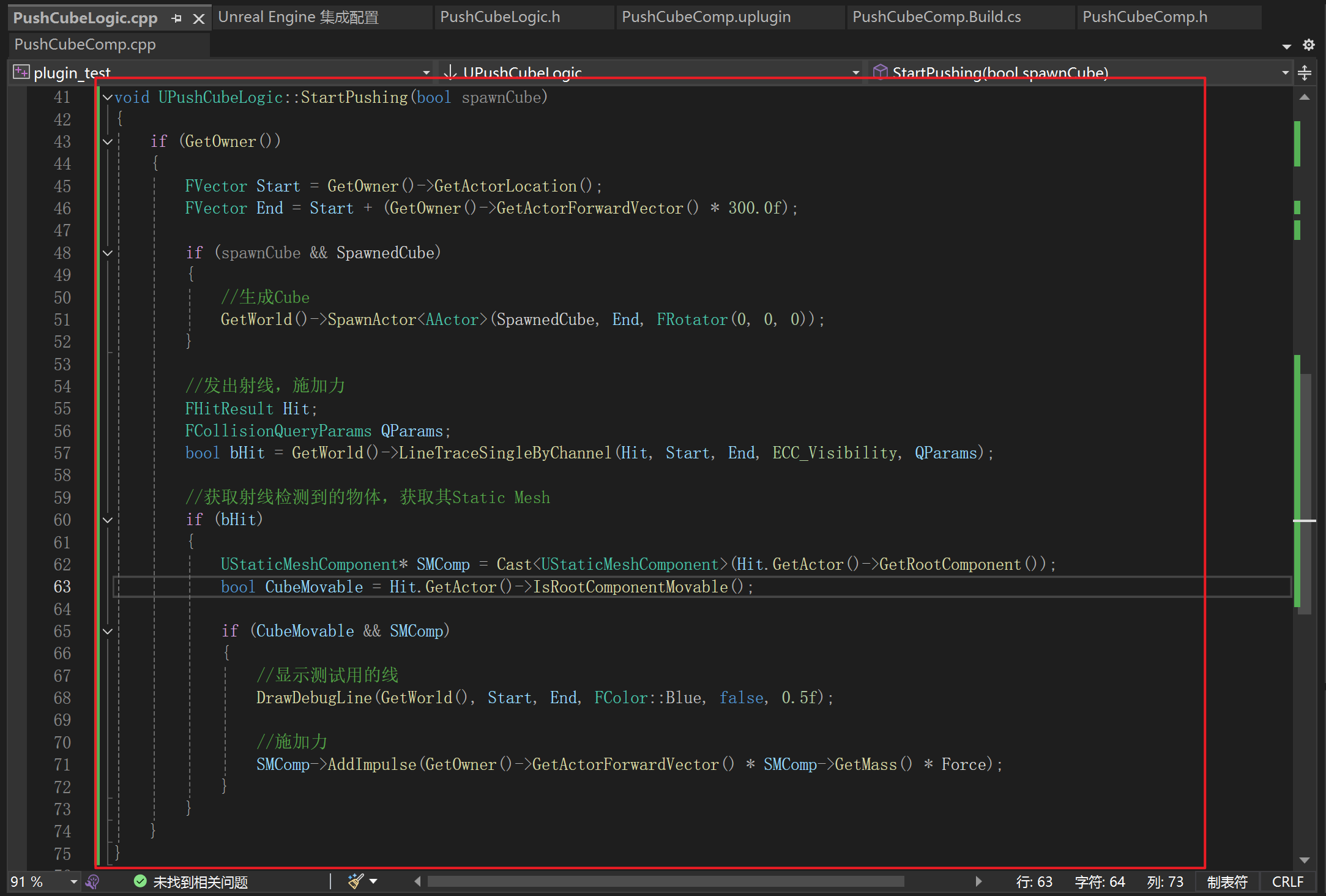Click the plugin_test project scope icon
Screen dimensions: 1326x896
pos(21,72)
